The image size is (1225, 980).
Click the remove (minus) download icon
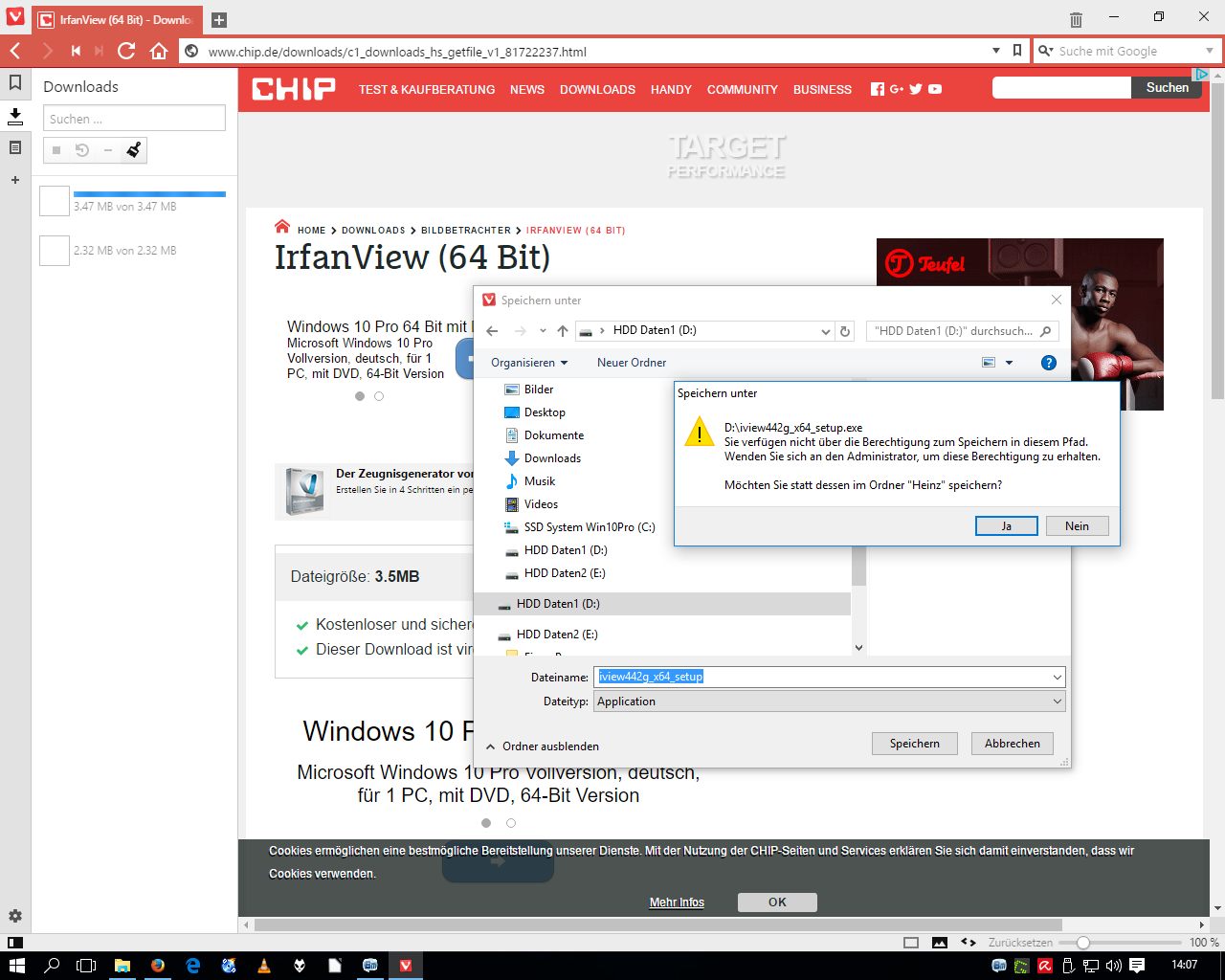[x=108, y=150]
